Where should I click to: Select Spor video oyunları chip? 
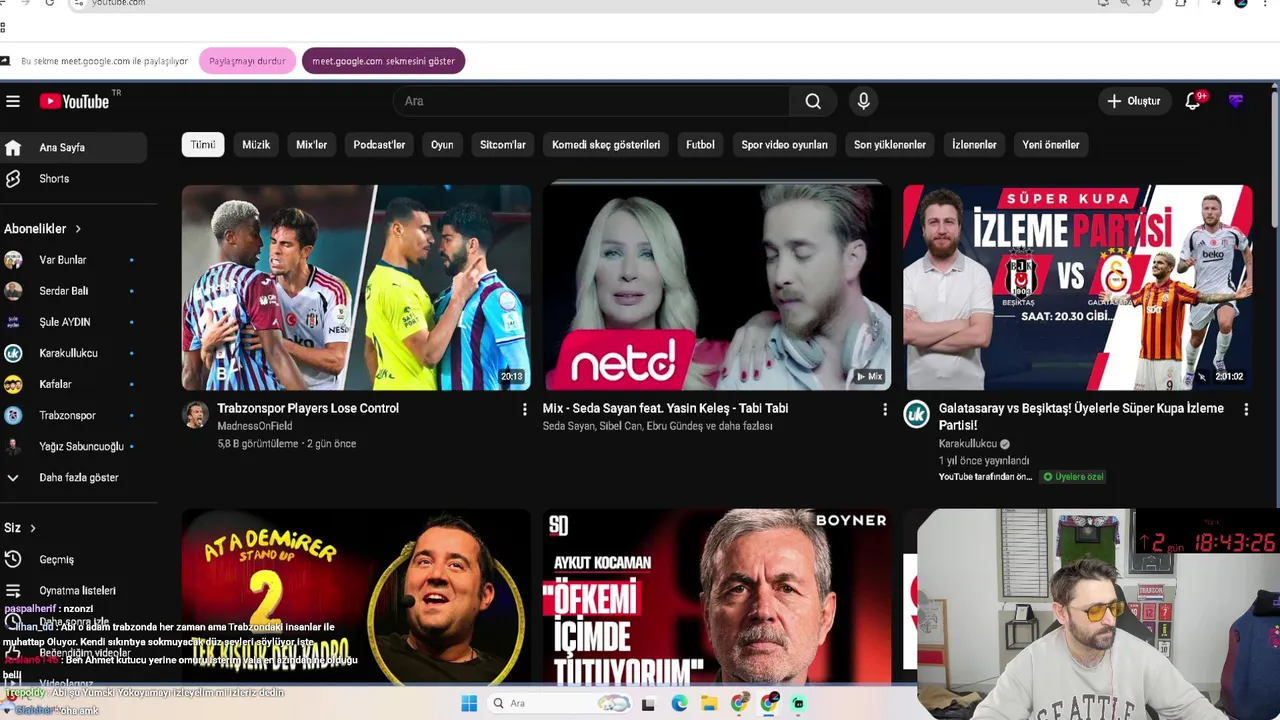click(x=784, y=145)
